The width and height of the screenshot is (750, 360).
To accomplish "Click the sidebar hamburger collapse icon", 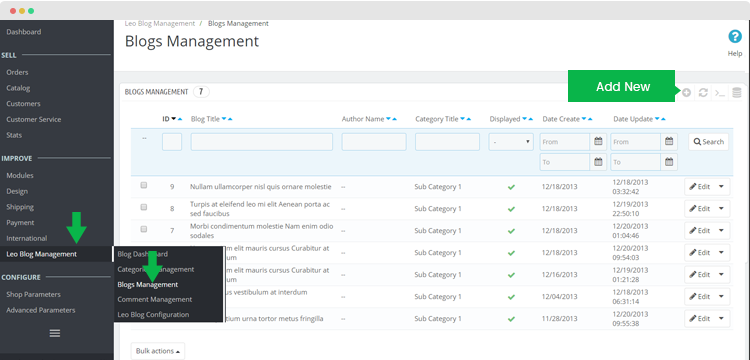I will pos(55,333).
